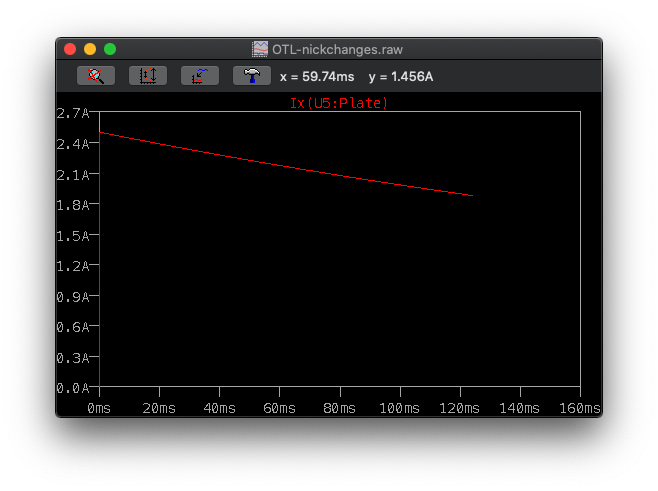Open the control panel hammer icon
The height and width of the screenshot is (491, 658).
(x=252, y=76)
